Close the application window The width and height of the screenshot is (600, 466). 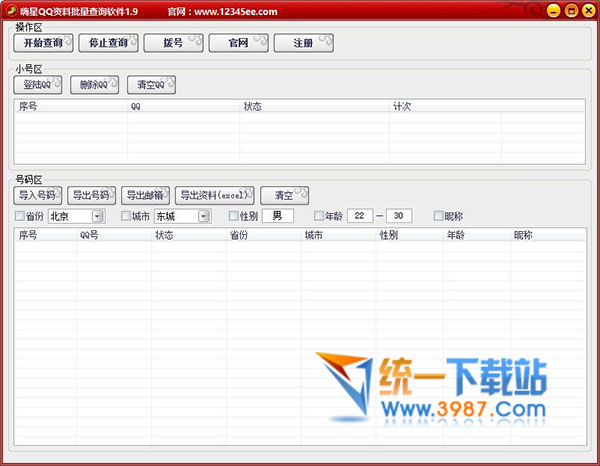click(589, 11)
